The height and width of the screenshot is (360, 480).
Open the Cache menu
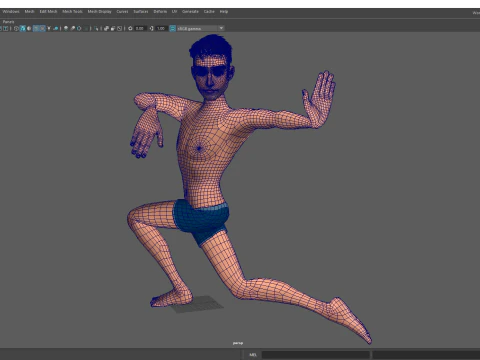point(209,12)
